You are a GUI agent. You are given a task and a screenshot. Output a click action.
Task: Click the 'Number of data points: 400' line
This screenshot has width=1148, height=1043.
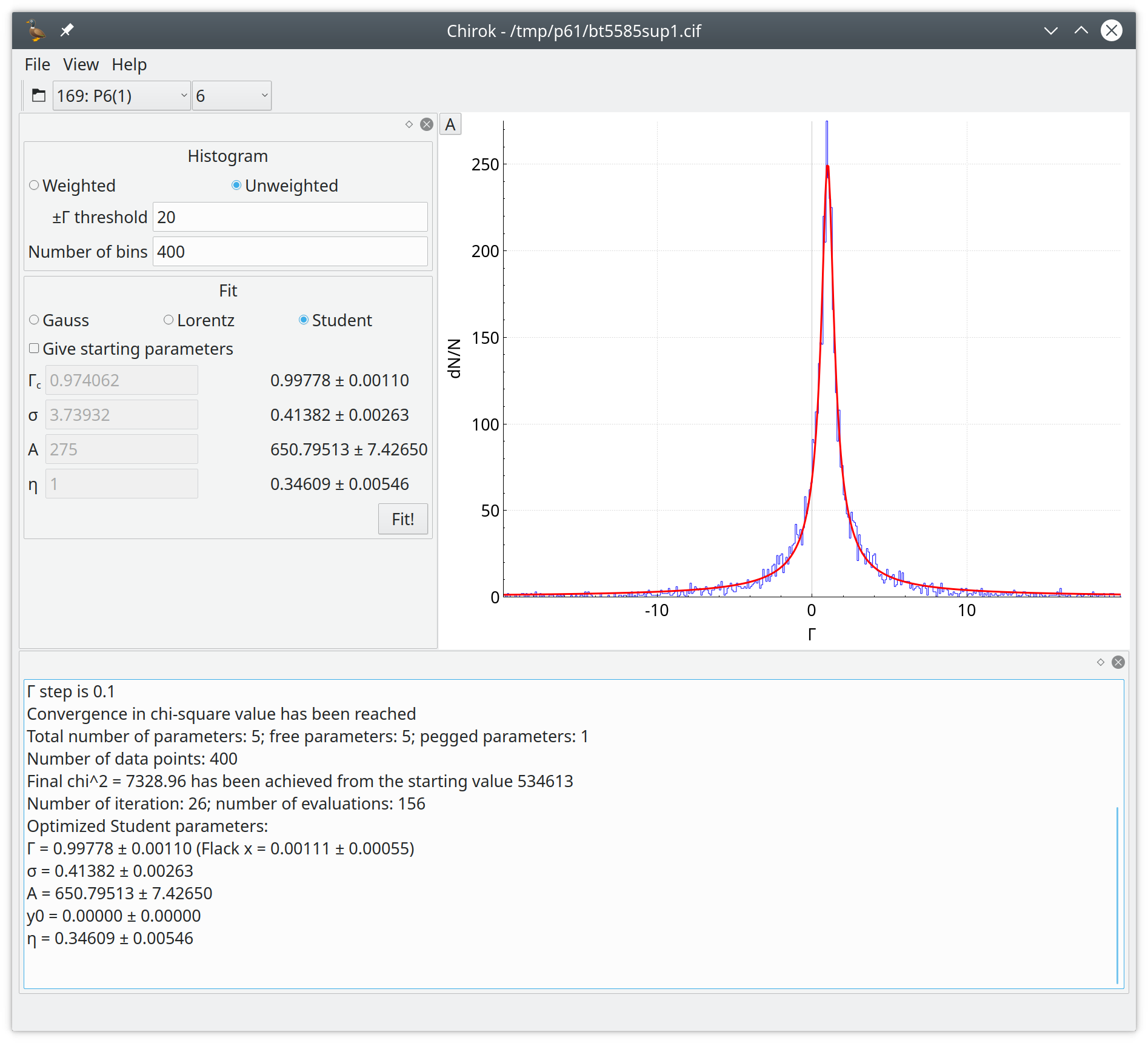[132, 759]
